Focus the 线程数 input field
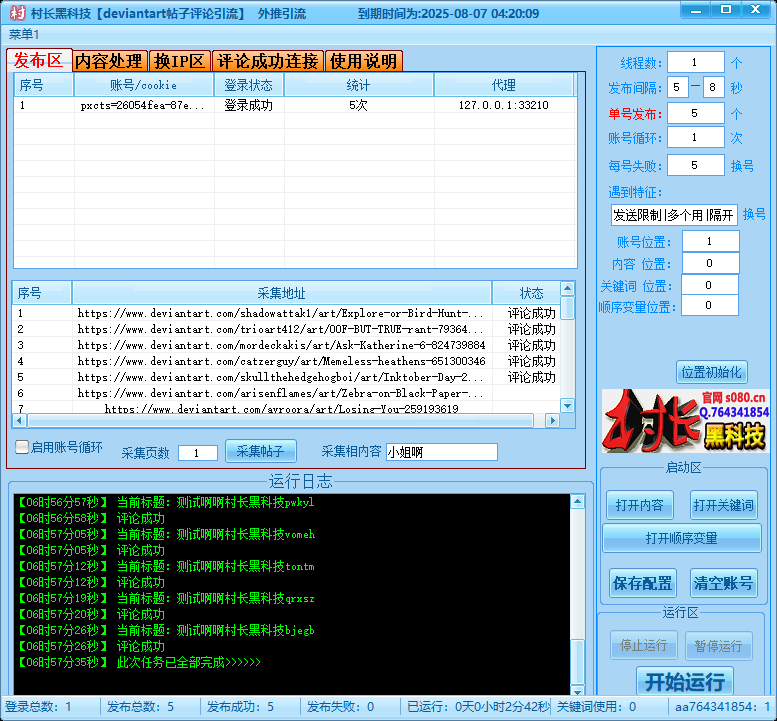777x721 pixels. click(x=695, y=62)
